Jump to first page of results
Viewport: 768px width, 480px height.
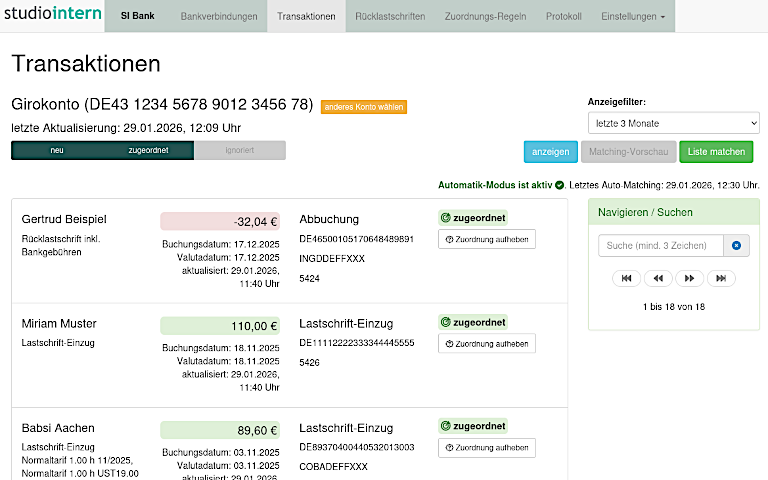626,278
